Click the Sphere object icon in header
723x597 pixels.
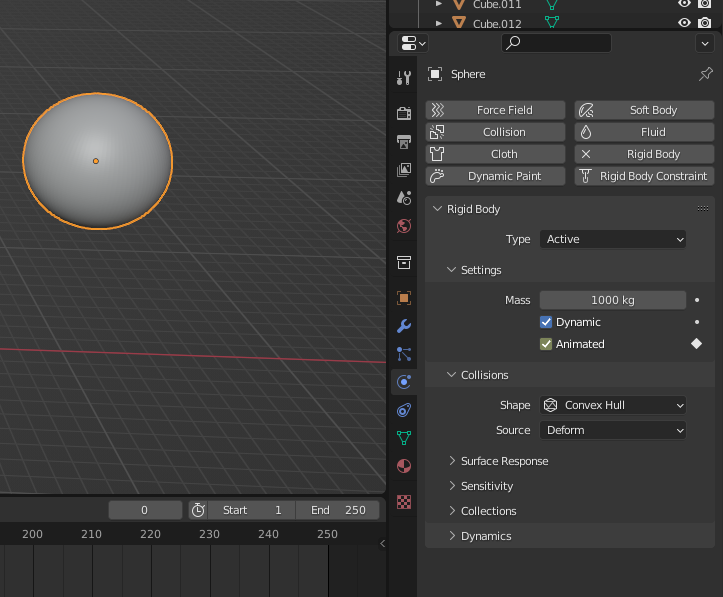[x=435, y=74]
